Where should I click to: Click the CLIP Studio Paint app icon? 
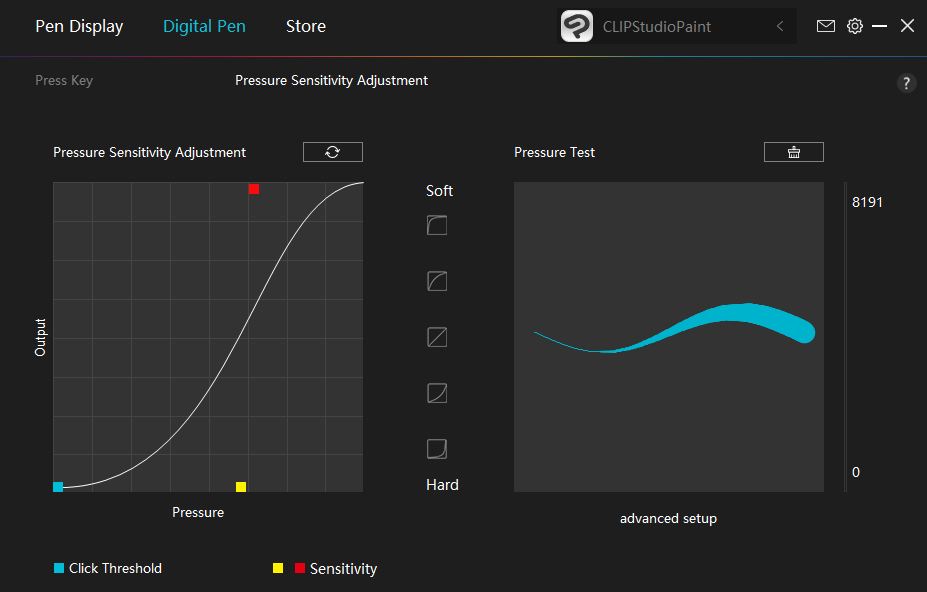pyautogui.click(x=577, y=26)
